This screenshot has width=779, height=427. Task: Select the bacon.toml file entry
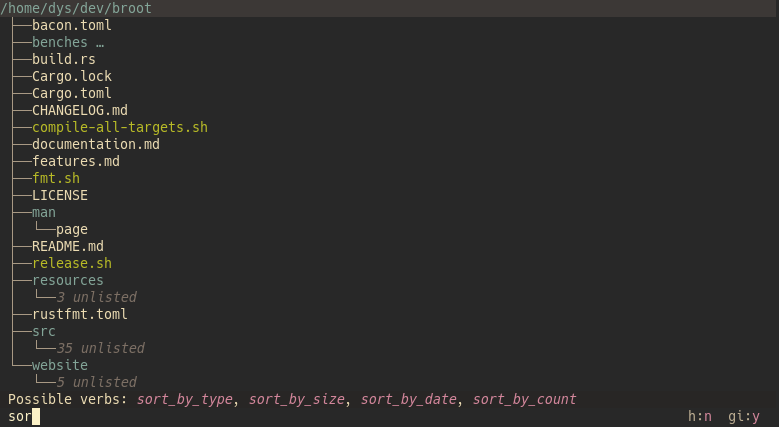(72, 25)
